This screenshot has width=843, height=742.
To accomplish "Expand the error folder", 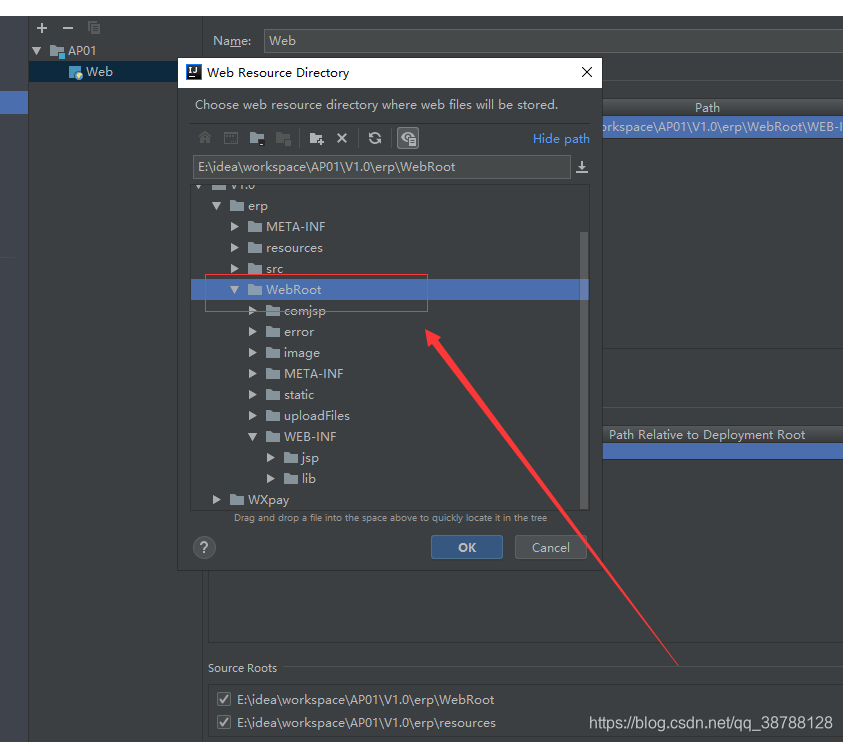I will point(253,332).
